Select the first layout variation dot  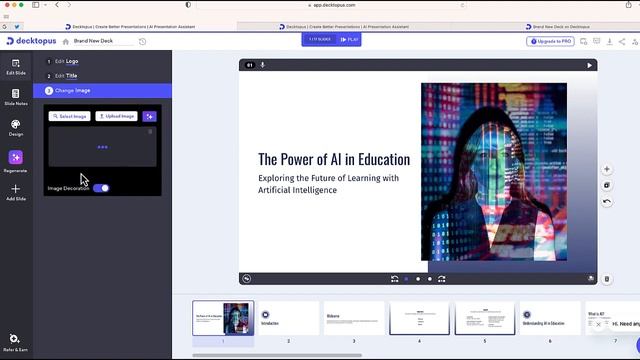pyautogui.click(x=406, y=279)
